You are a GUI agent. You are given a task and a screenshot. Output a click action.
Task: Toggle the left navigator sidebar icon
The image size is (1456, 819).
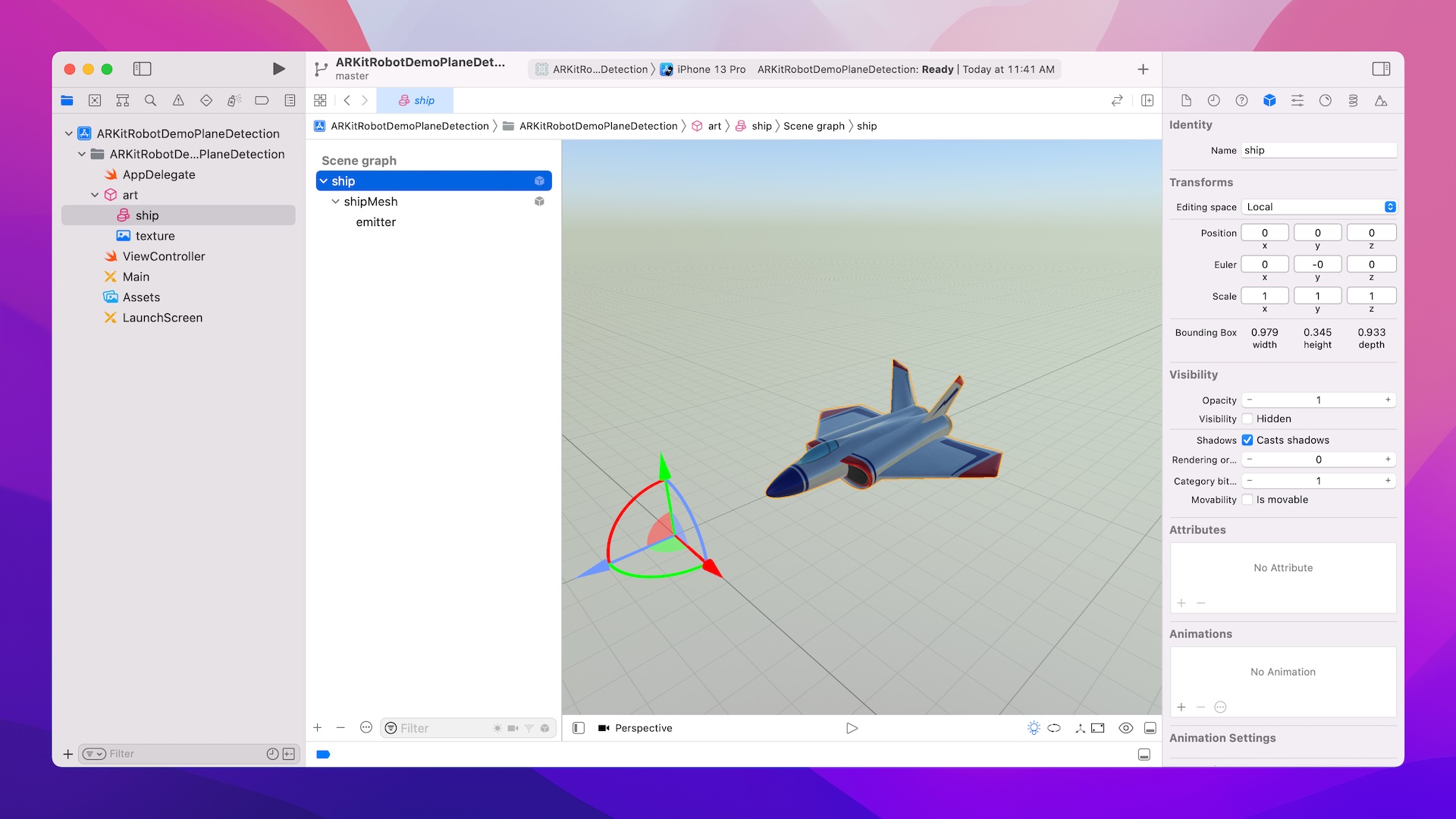(142, 69)
